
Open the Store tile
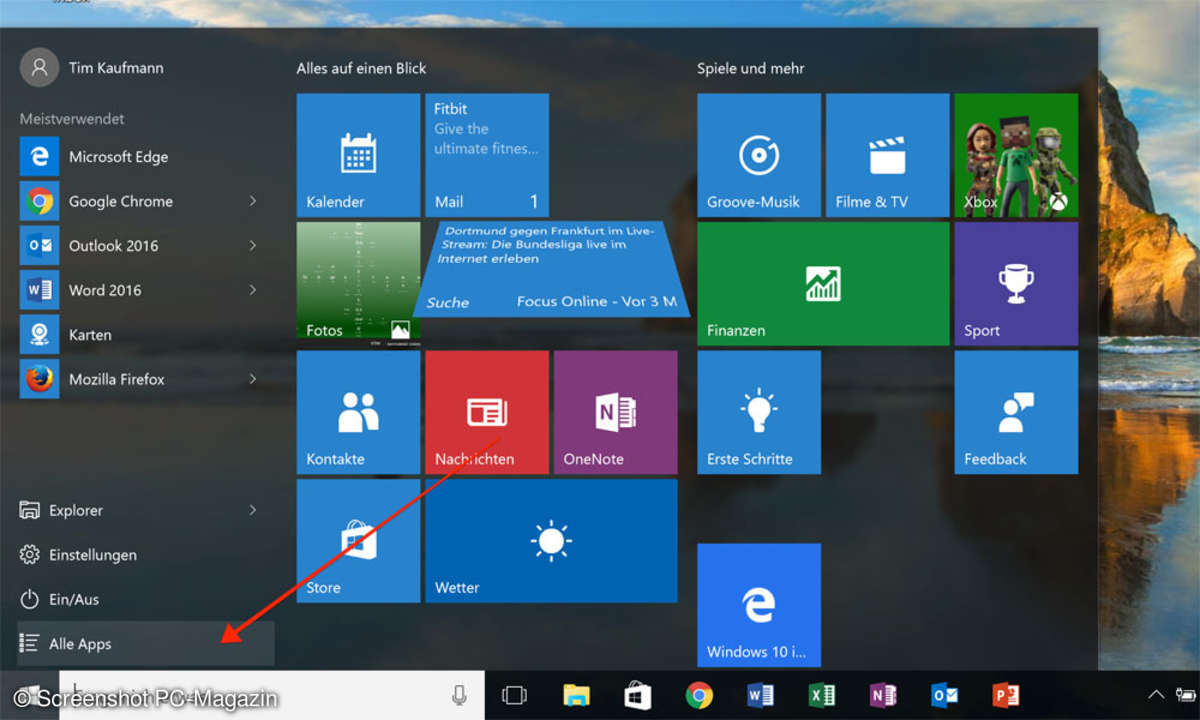click(358, 541)
